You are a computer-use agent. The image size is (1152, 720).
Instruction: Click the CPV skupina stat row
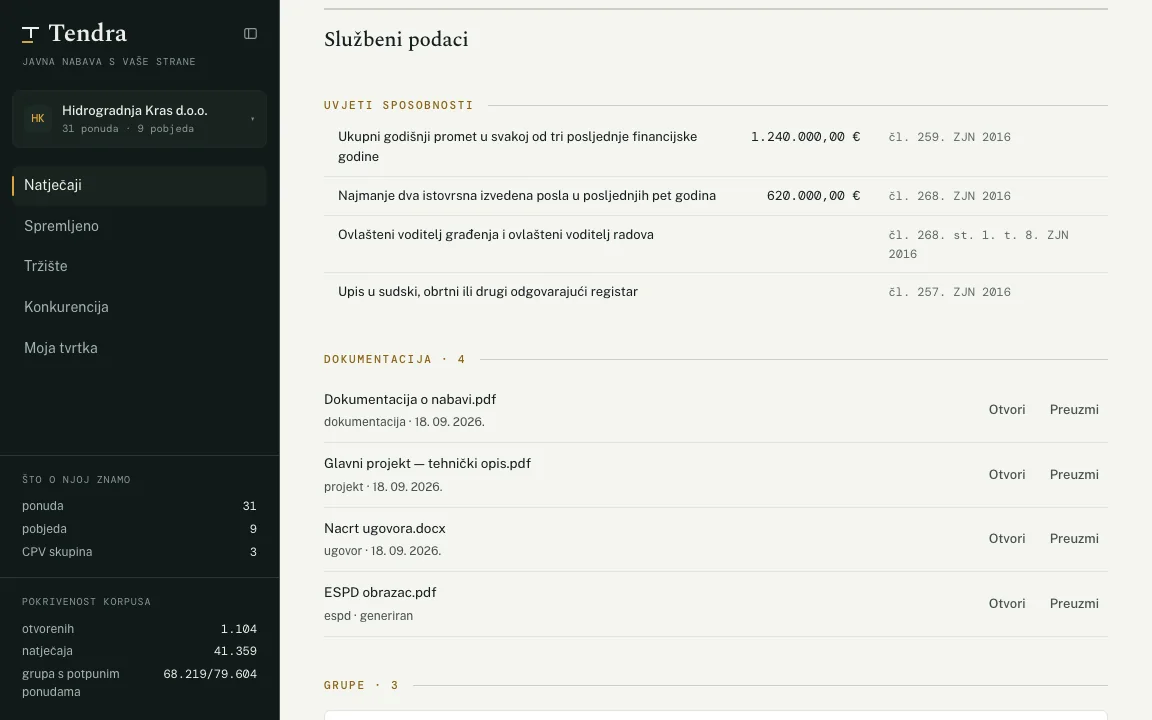(x=140, y=552)
